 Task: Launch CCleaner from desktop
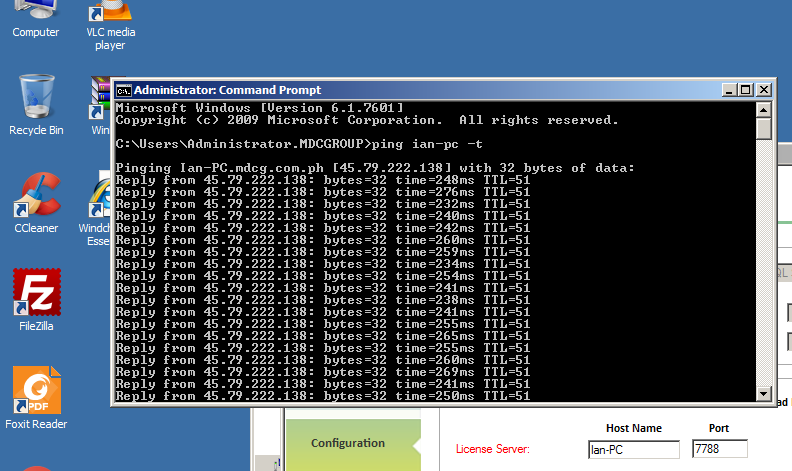36,203
